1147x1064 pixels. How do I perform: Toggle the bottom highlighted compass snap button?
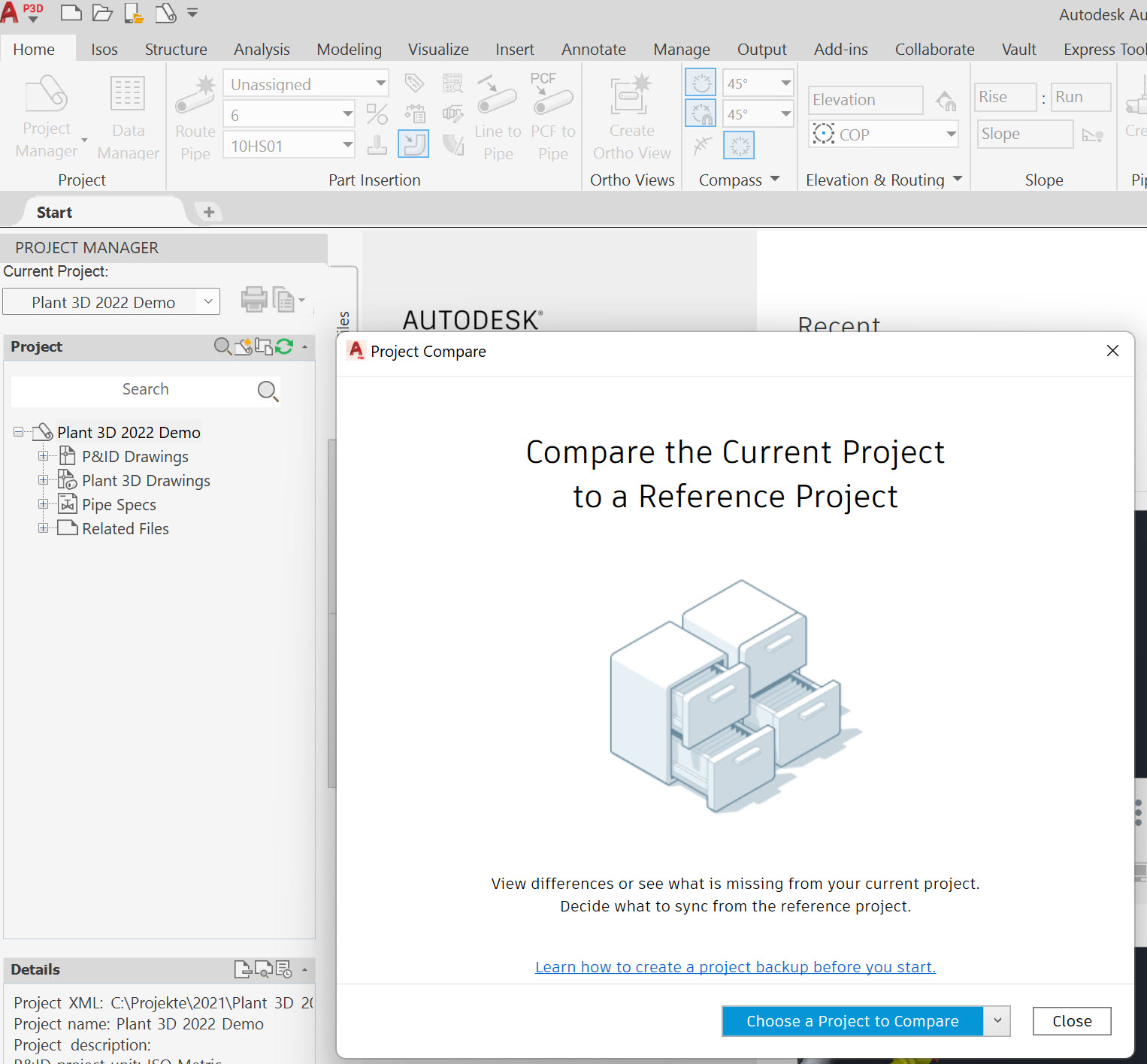tap(739, 145)
